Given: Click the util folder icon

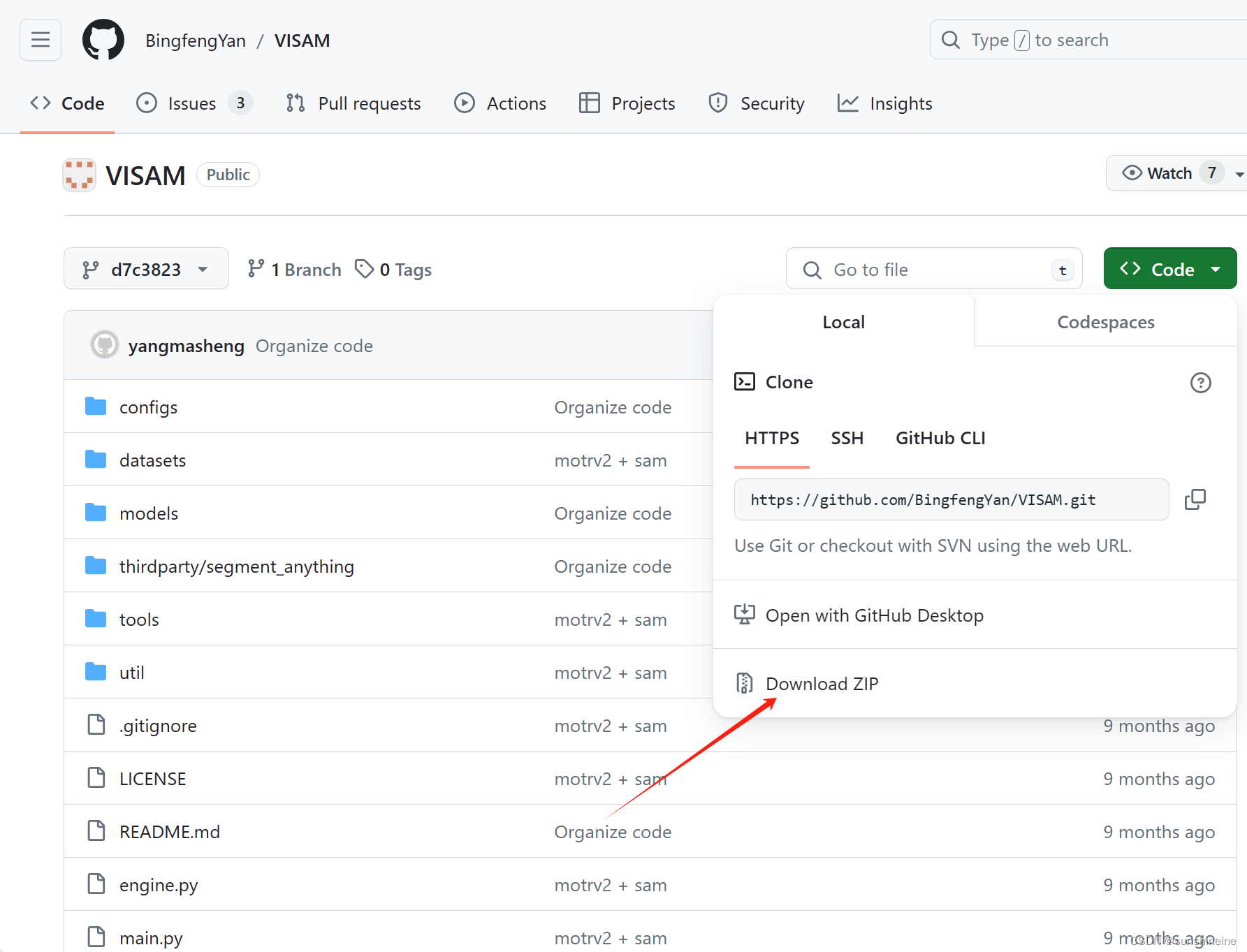Looking at the screenshot, I should pos(96,672).
